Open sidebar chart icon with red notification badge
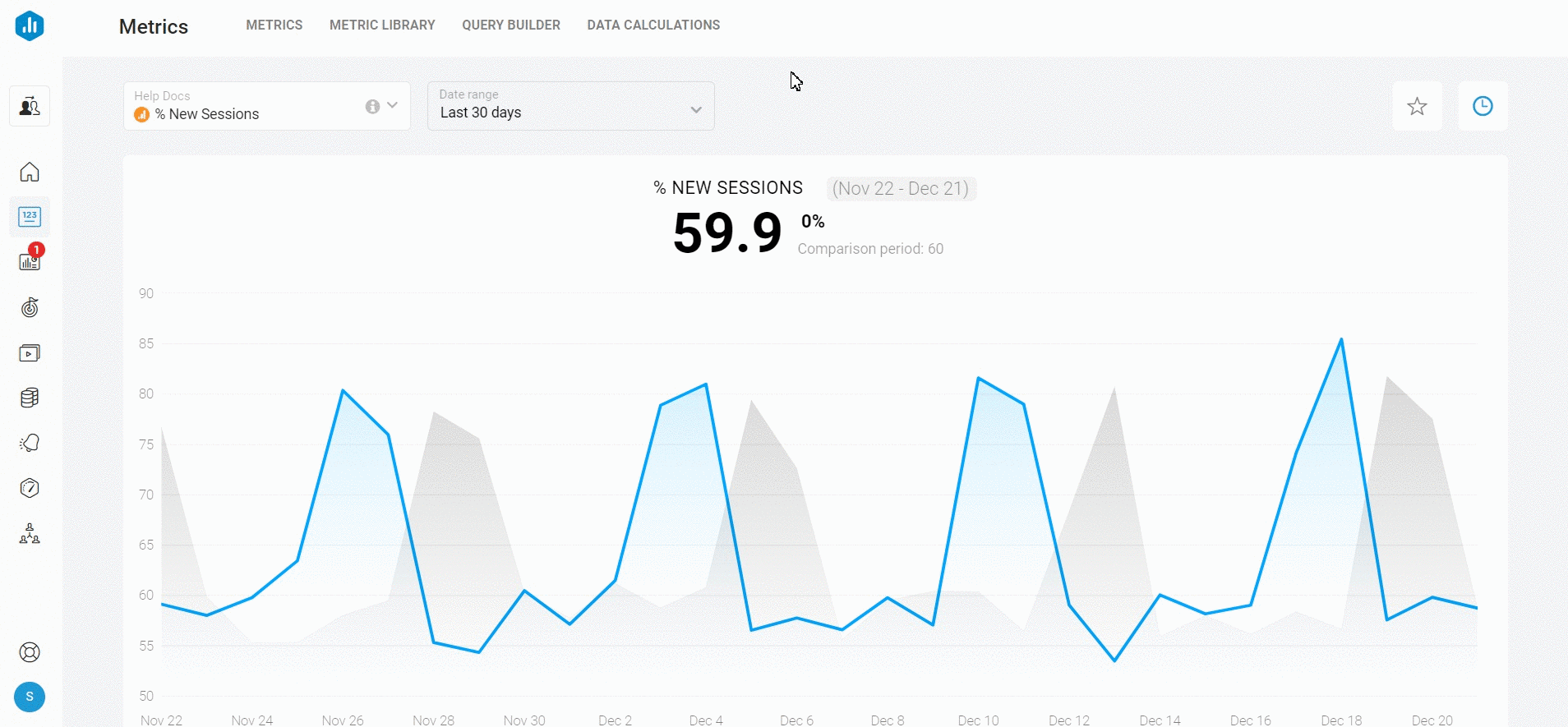The image size is (1568, 727). (x=30, y=261)
